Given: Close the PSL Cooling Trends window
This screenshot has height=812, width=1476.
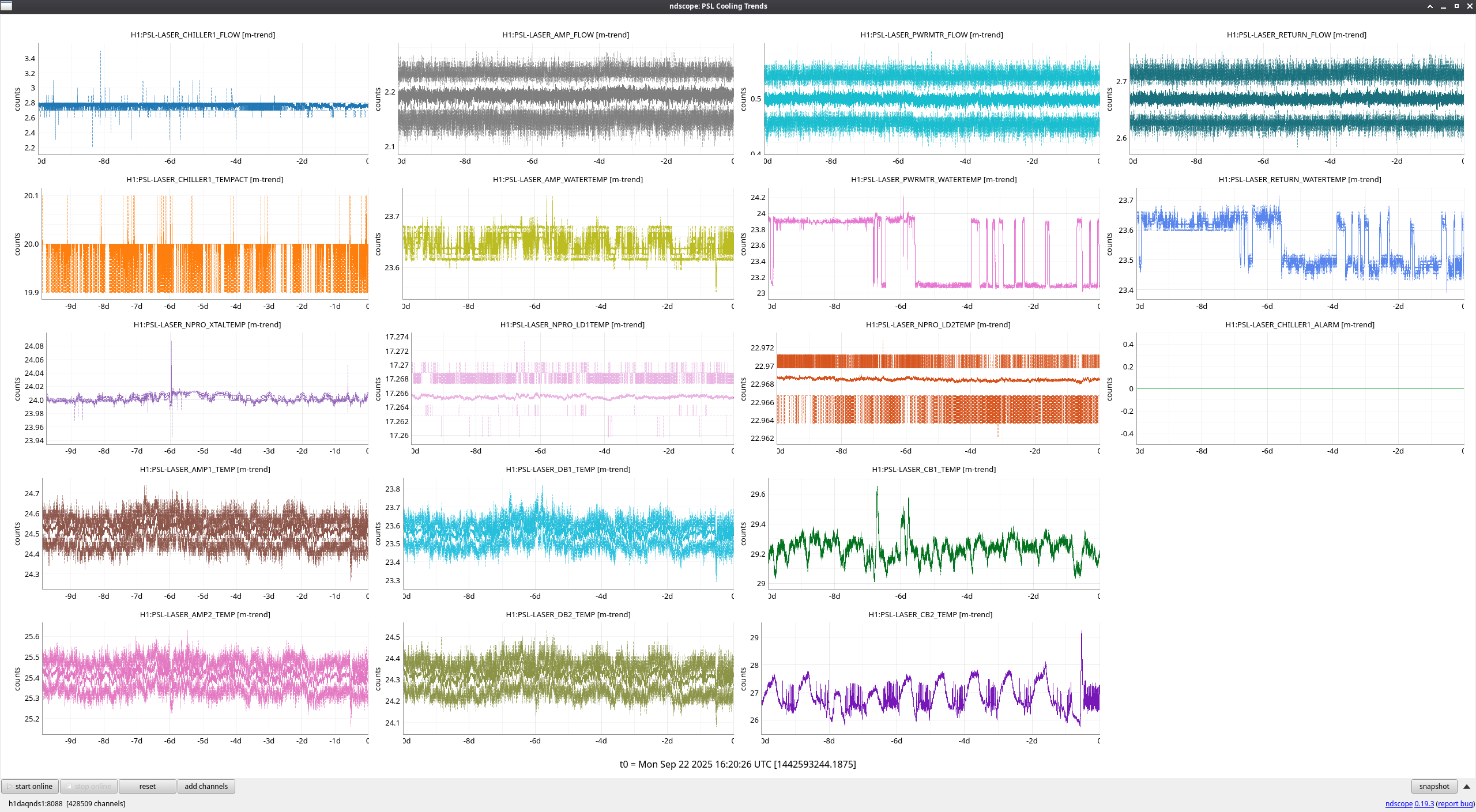Looking at the screenshot, I should click(1470, 6).
